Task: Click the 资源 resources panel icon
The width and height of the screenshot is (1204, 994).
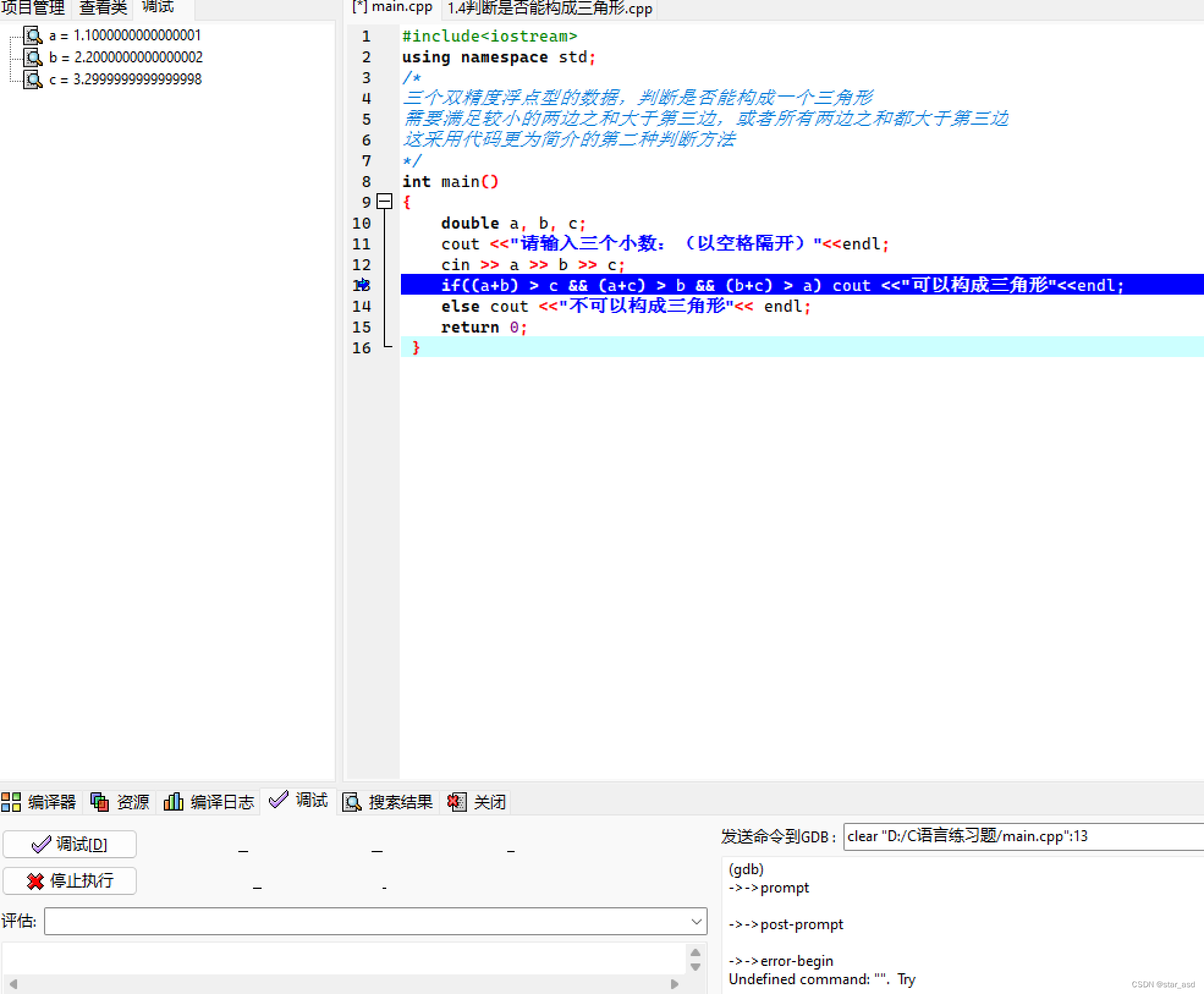Action: pyautogui.click(x=100, y=801)
